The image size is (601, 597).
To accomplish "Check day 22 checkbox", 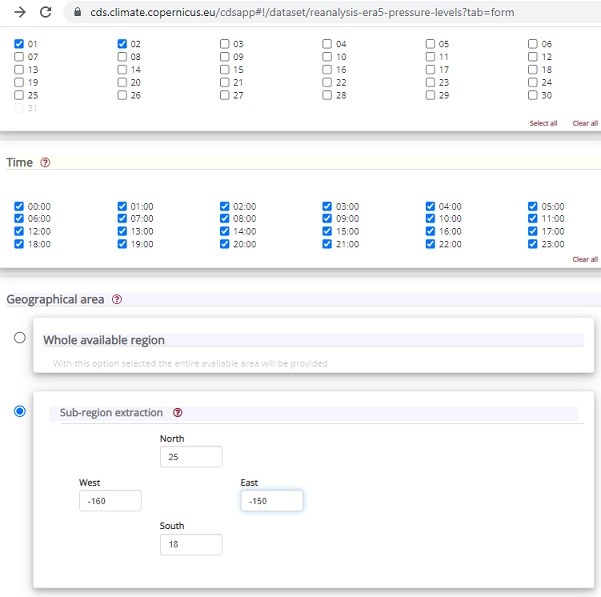I will pyautogui.click(x=327, y=82).
